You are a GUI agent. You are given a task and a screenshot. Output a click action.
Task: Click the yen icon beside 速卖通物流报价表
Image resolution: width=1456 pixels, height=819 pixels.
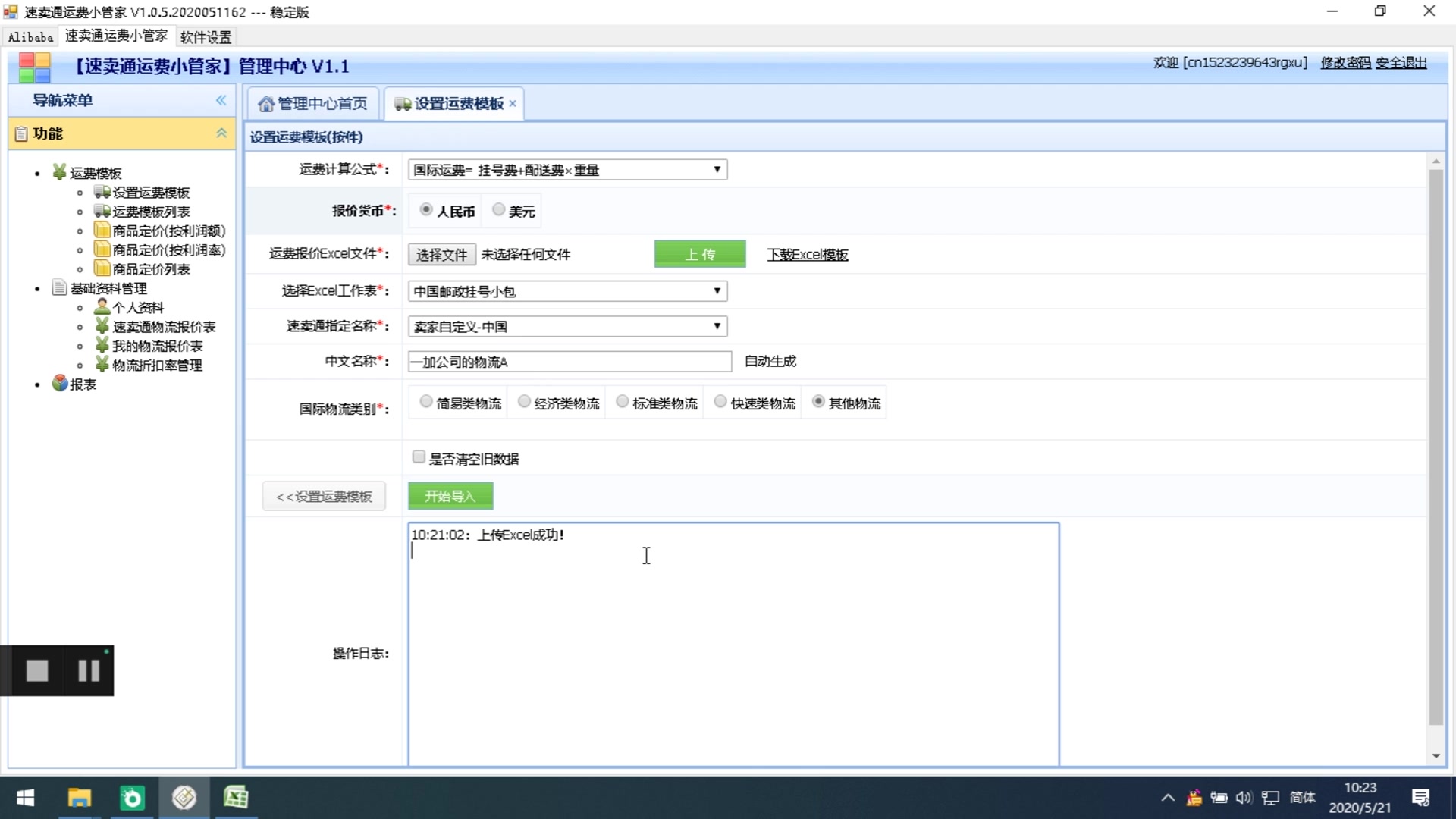pos(102,326)
